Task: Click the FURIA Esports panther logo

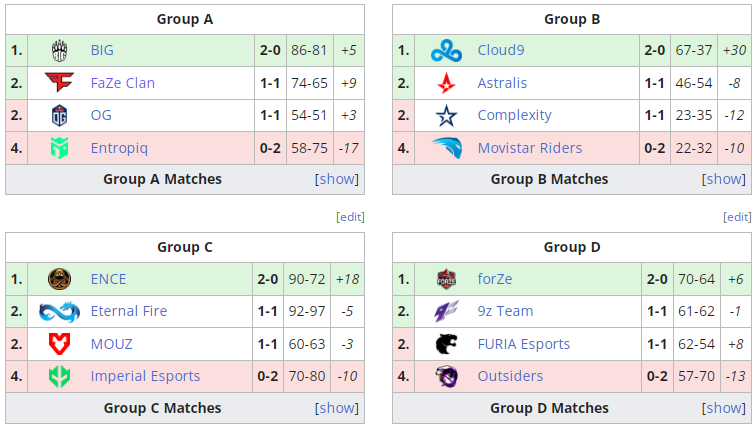Action: click(x=447, y=344)
